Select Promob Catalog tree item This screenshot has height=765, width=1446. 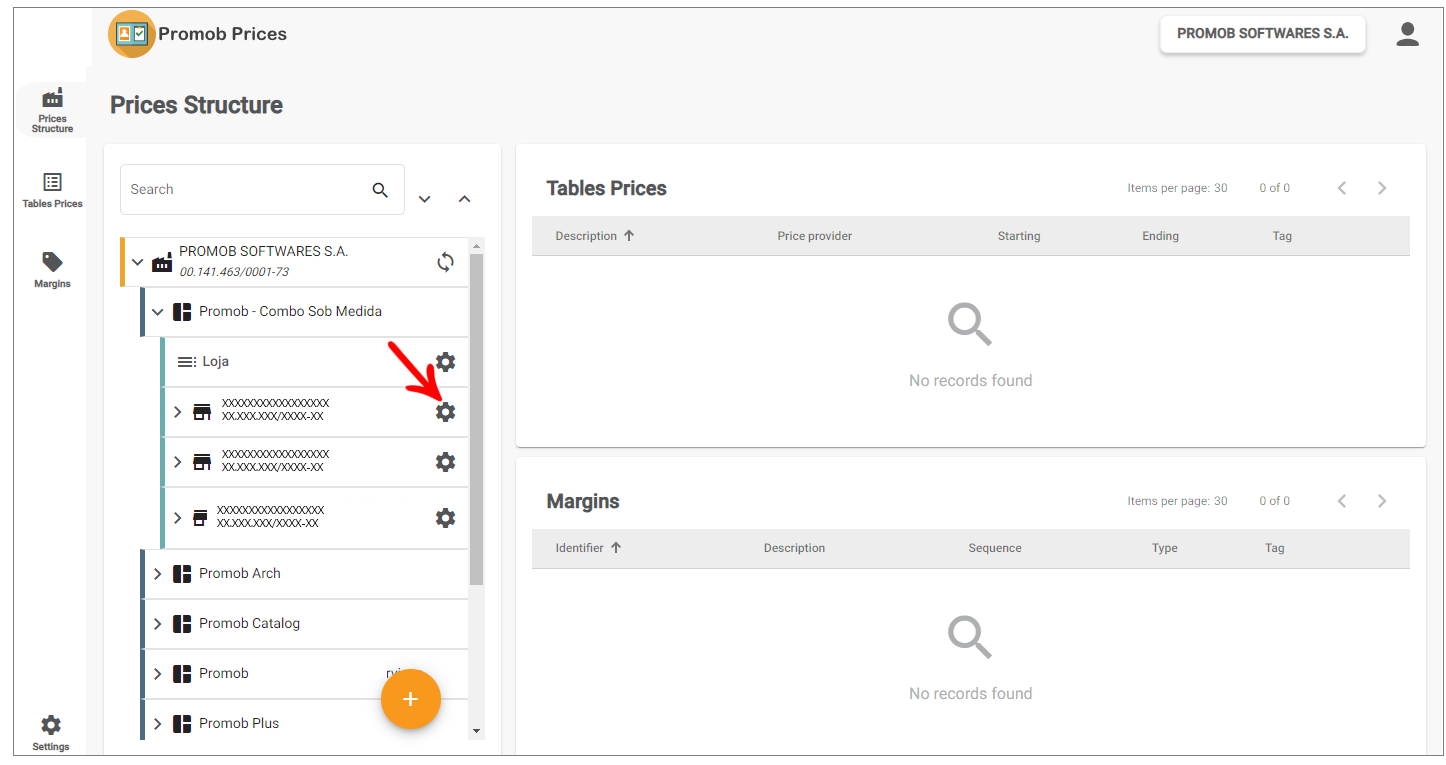(304, 624)
